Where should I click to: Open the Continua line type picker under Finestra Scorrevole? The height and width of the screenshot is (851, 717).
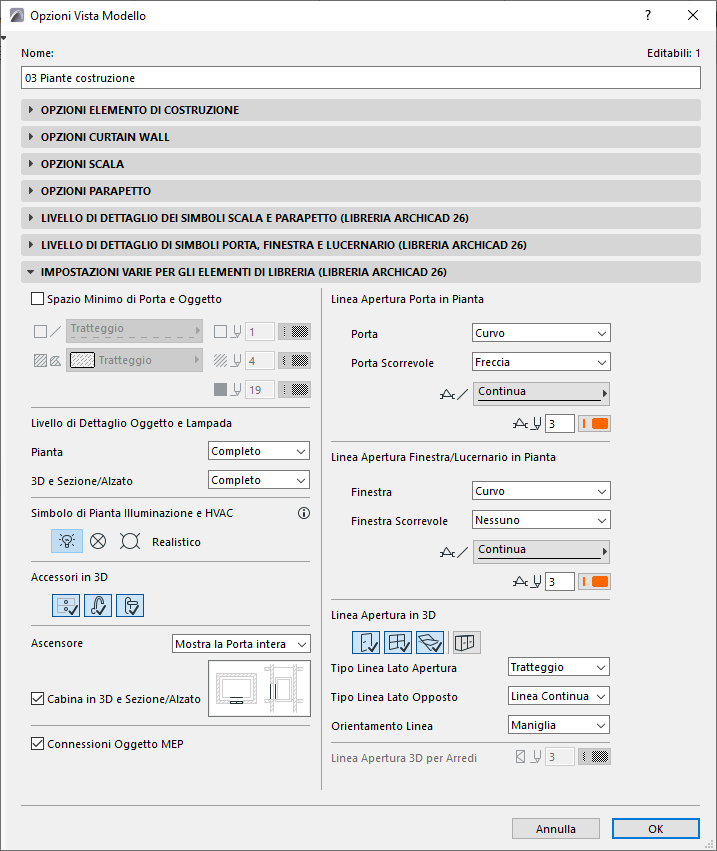[541, 552]
